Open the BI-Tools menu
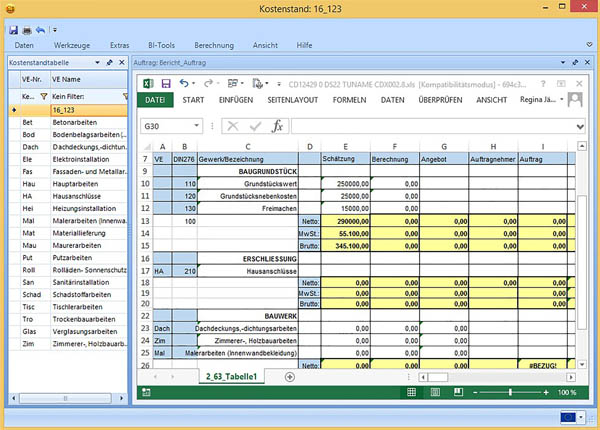The width and height of the screenshot is (600, 430). (161, 45)
